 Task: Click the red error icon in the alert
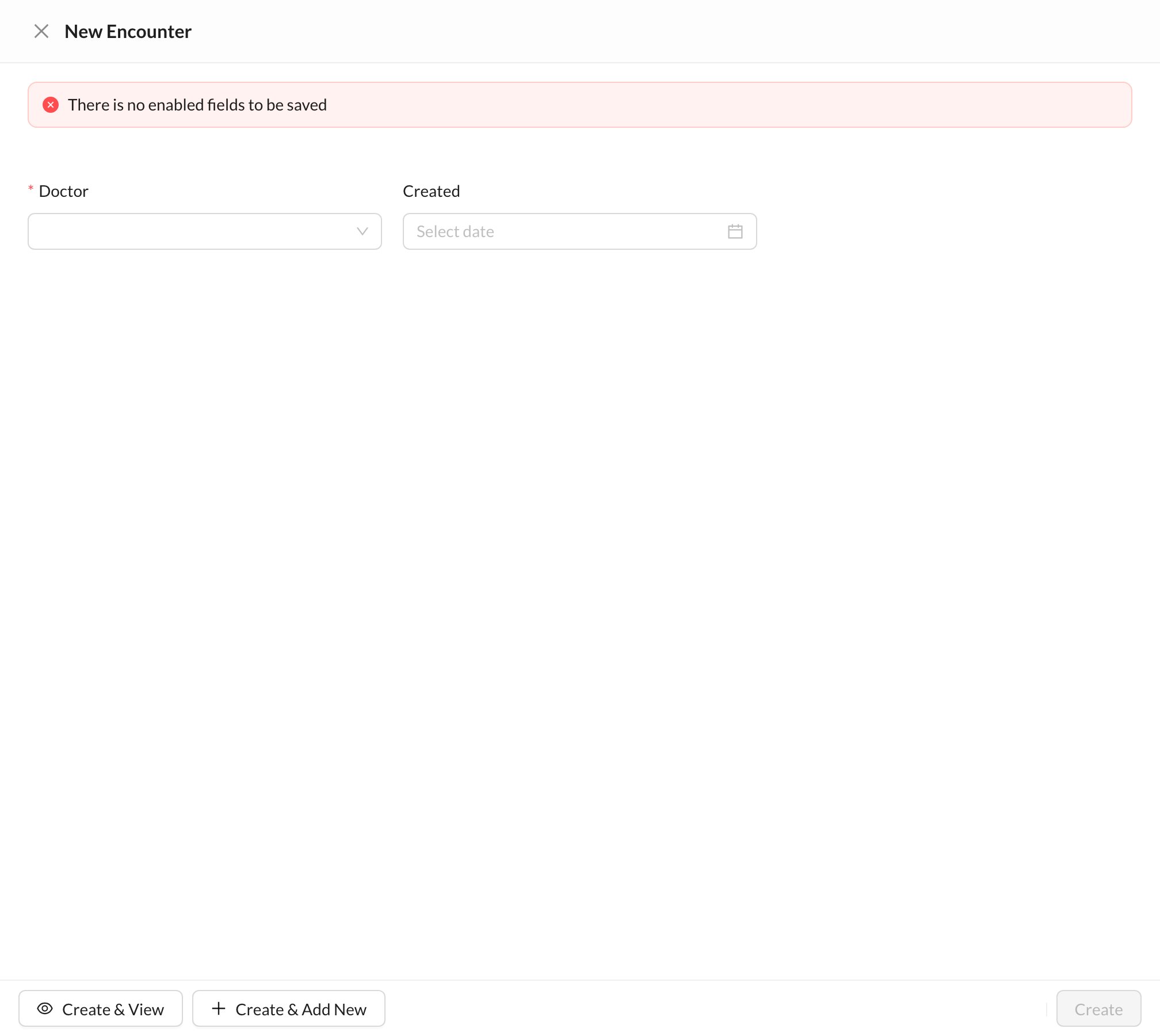[x=51, y=105]
